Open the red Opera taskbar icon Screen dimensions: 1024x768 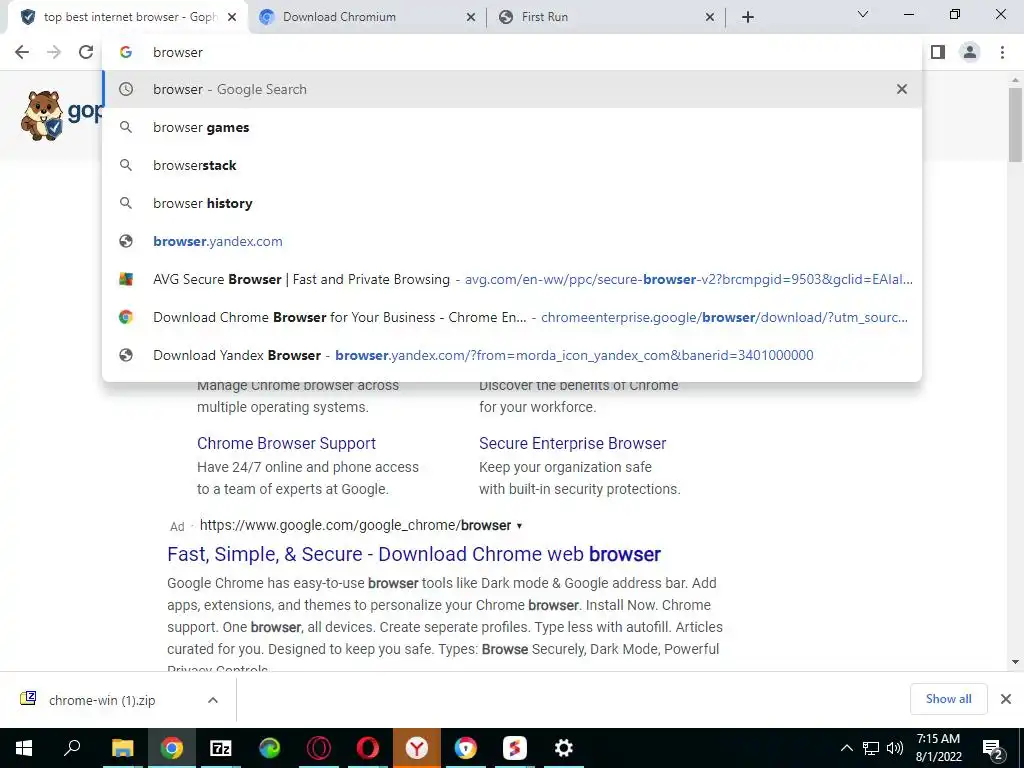[x=368, y=748]
